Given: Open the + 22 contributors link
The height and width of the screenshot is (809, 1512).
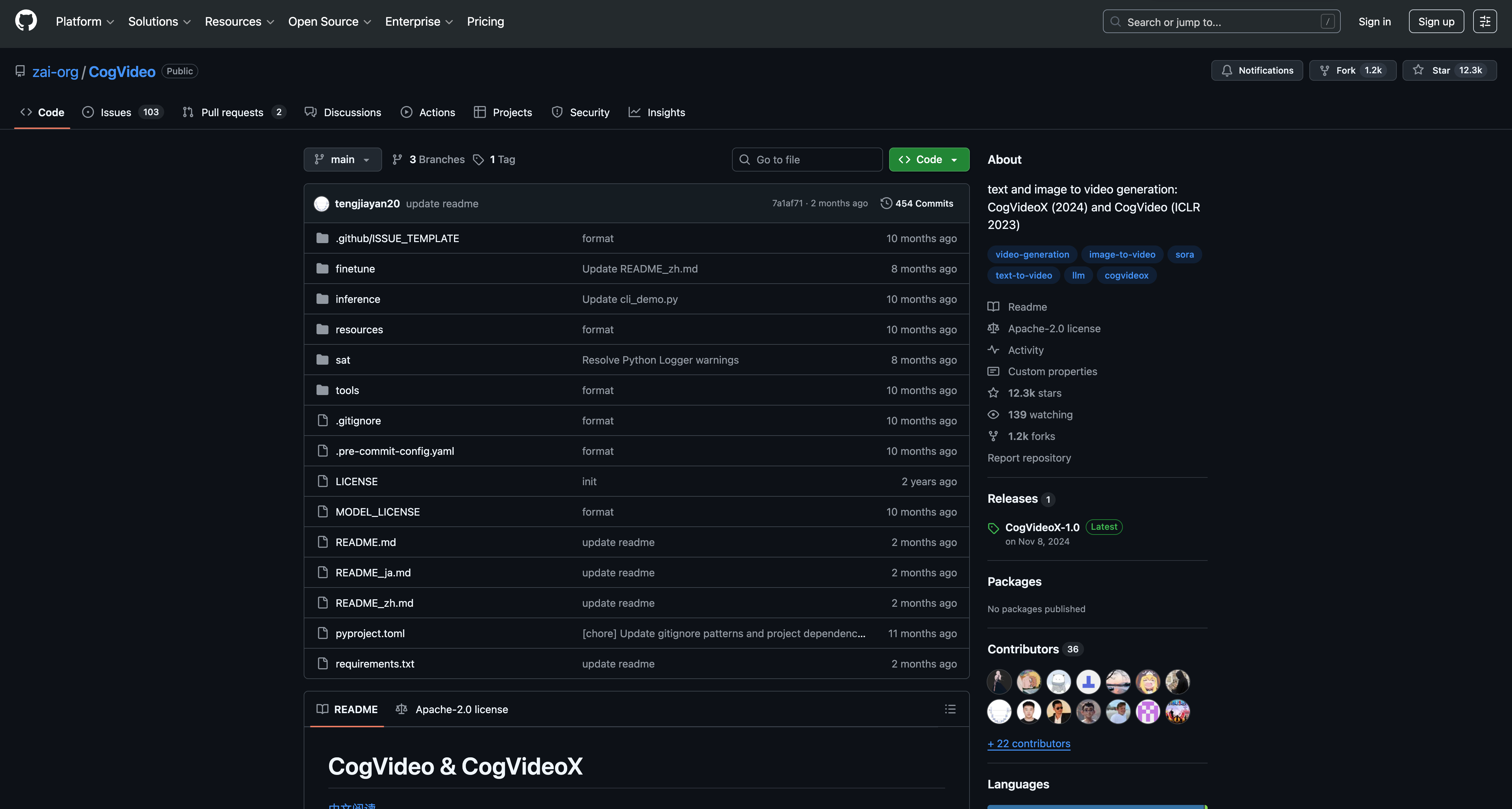Looking at the screenshot, I should click(1028, 743).
